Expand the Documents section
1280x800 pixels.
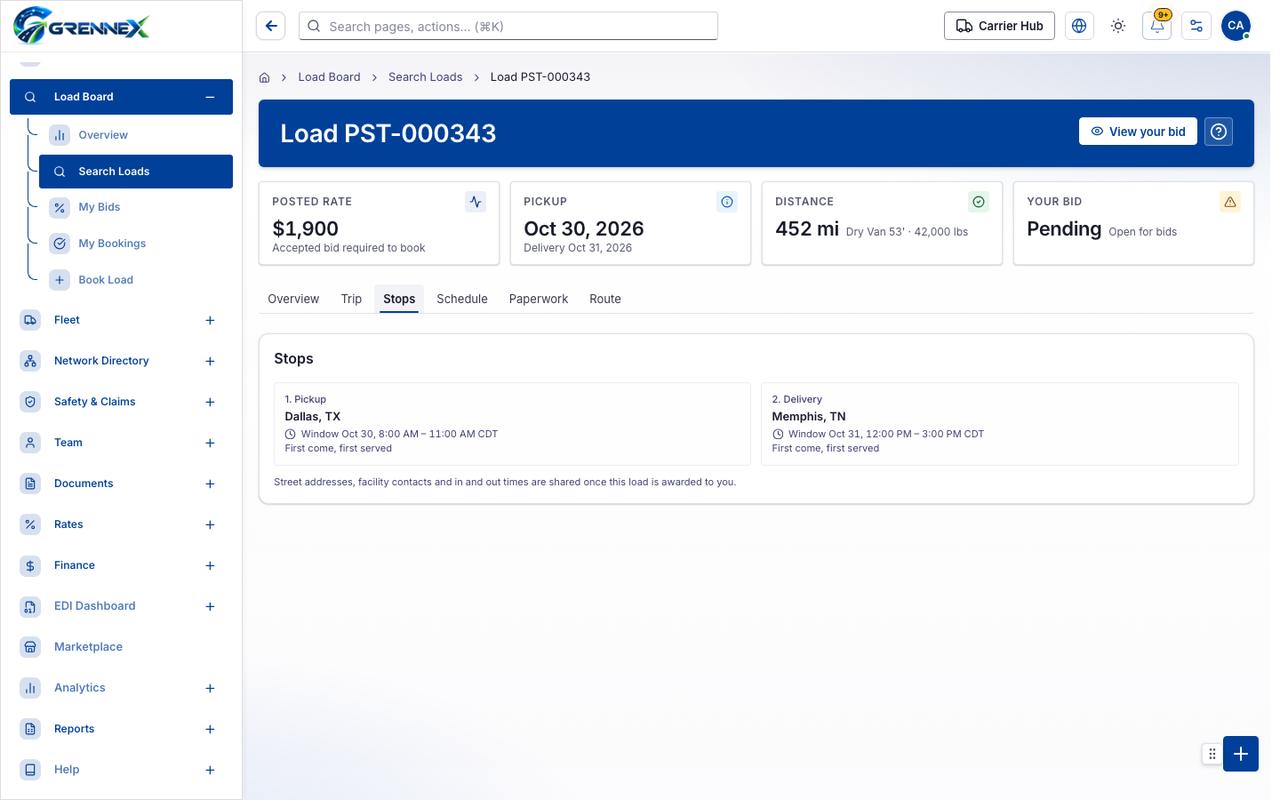click(210, 484)
